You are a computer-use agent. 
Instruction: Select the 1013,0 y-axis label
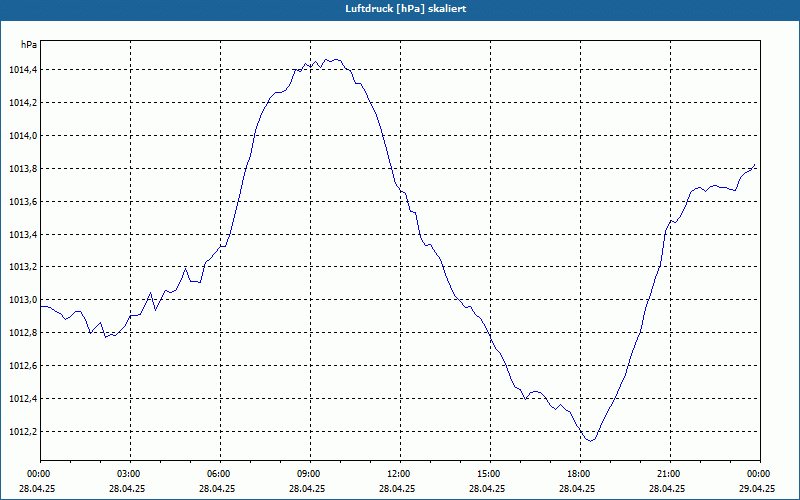pos(23,300)
